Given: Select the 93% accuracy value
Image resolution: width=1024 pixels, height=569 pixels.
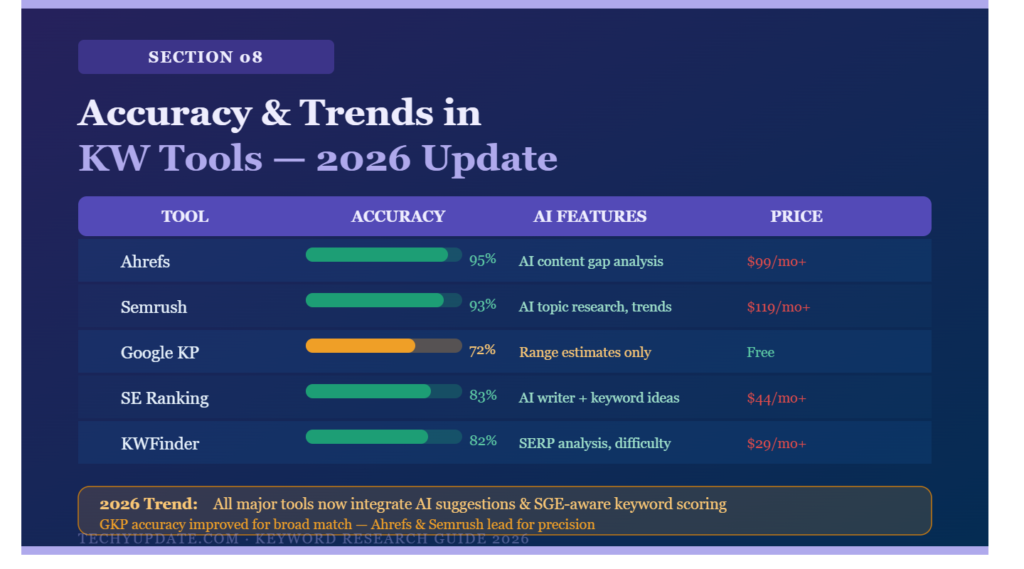Looking at the screenshot, I should click(x=483, y=305).
